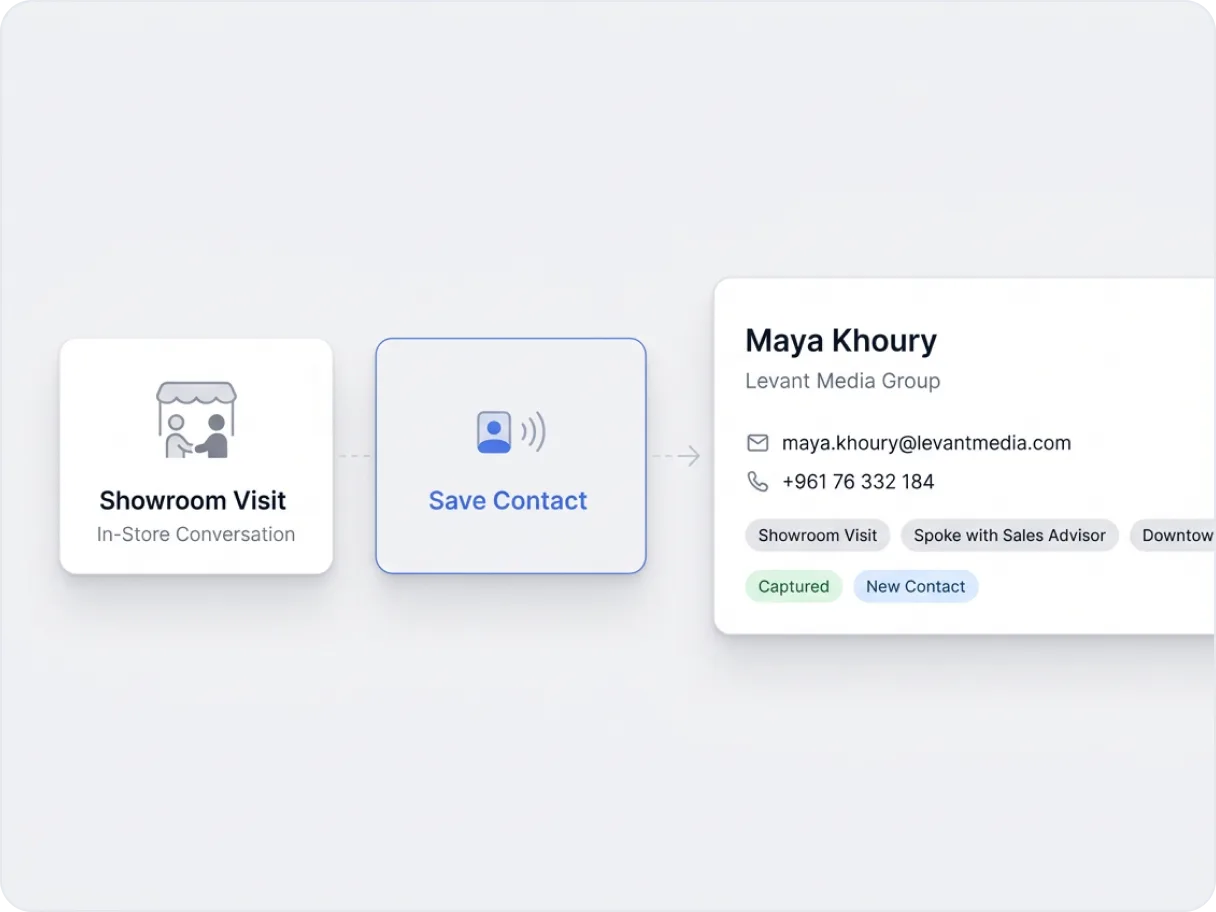Open the Maya Khoury contact name
Image resolution: width=1216 pixels, height=912 pixels.
pos(840,341)
